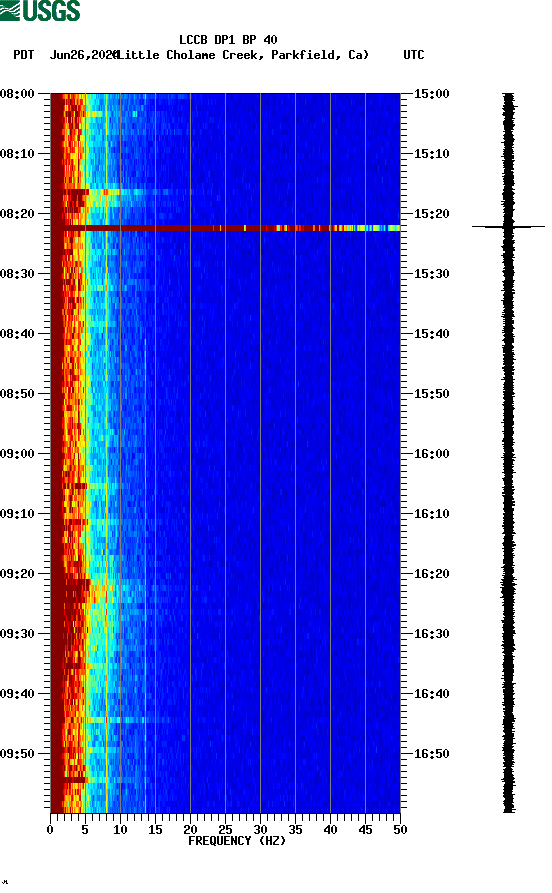Click the 16:20 UTC time label
The width and height of the screenshot is (552, 893).
431,574
